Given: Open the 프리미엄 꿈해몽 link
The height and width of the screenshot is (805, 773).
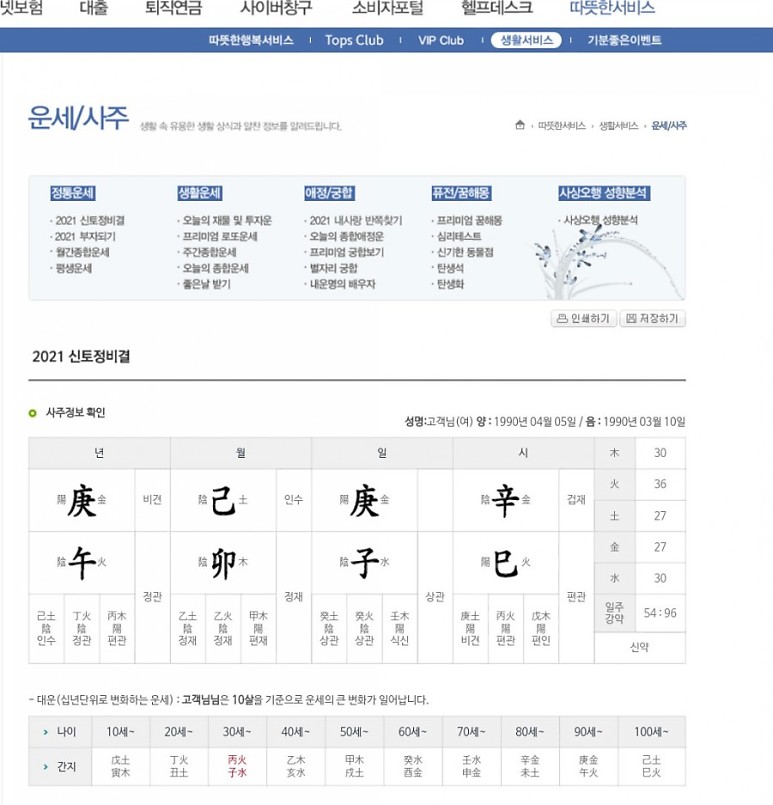Looking at the screenshot, I should click(x=469, y=221).
